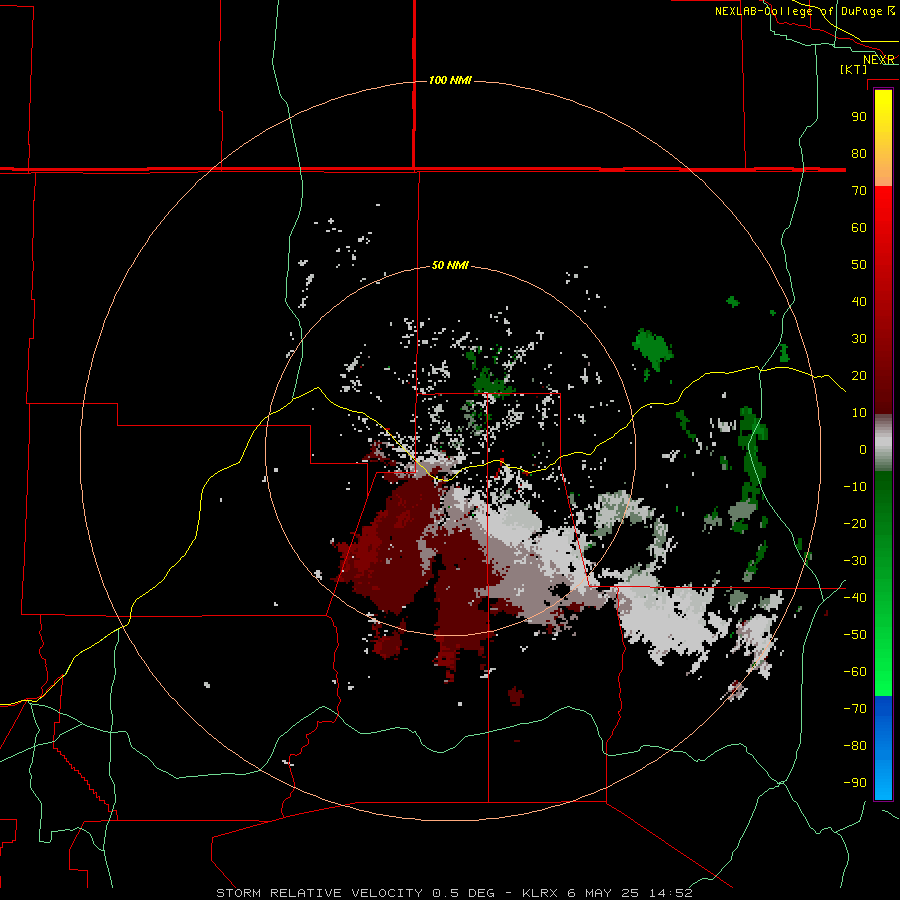
Task: Select the 60 value on velocity scale
Action: pos(859,227)
